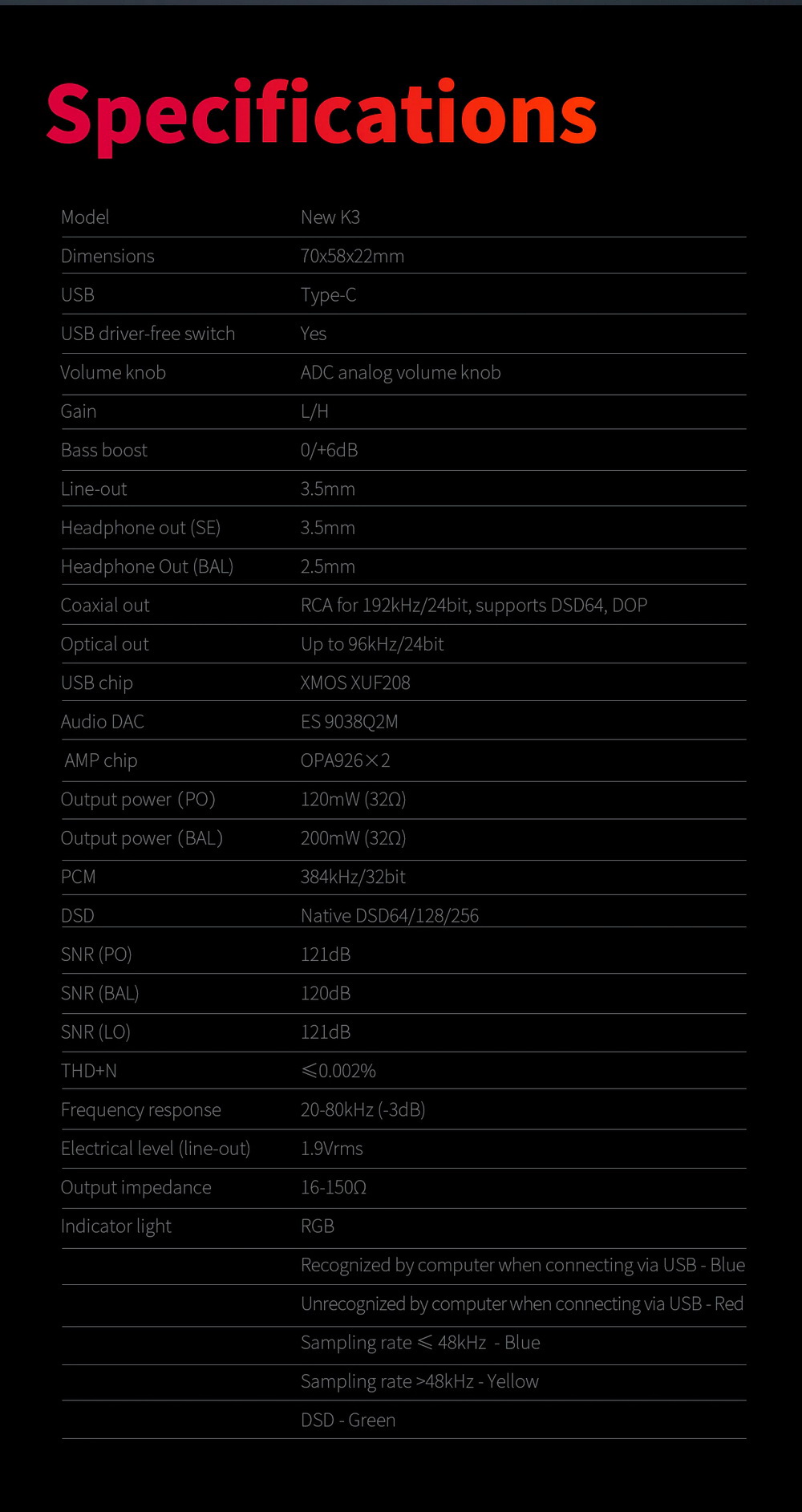The image size is (802, 1512).
Task: Click the Up to 96kHz/24bit value
Action: click(x=372, y=644)
